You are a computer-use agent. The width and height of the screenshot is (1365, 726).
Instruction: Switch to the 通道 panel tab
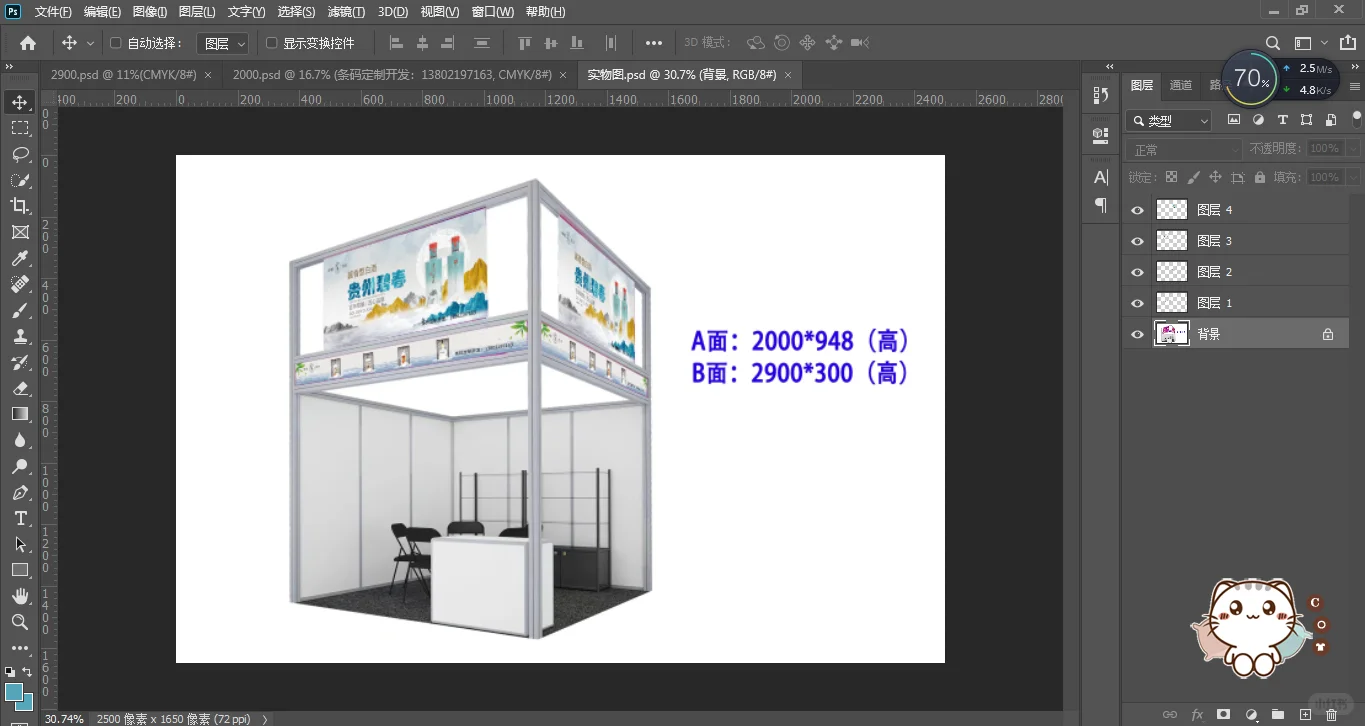pyautogui.click(x=1181, y=85)
